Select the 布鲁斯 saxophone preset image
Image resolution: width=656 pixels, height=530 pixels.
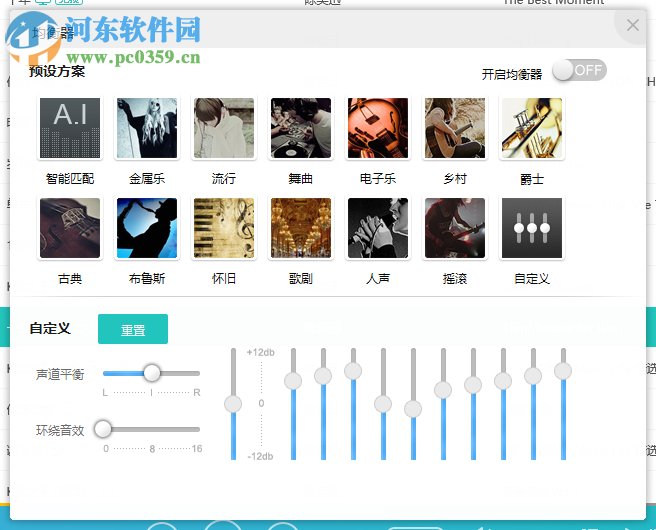(147, 228)
